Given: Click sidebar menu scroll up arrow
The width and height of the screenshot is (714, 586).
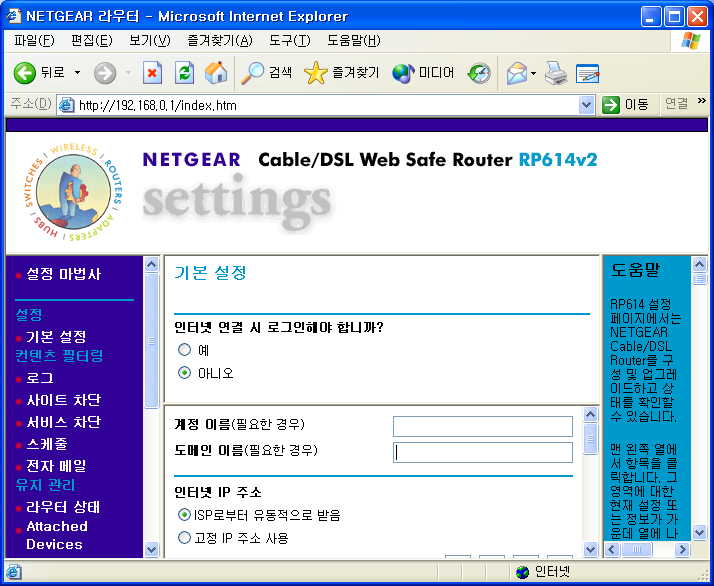Looking at the screenshot, I should point(152,265).
